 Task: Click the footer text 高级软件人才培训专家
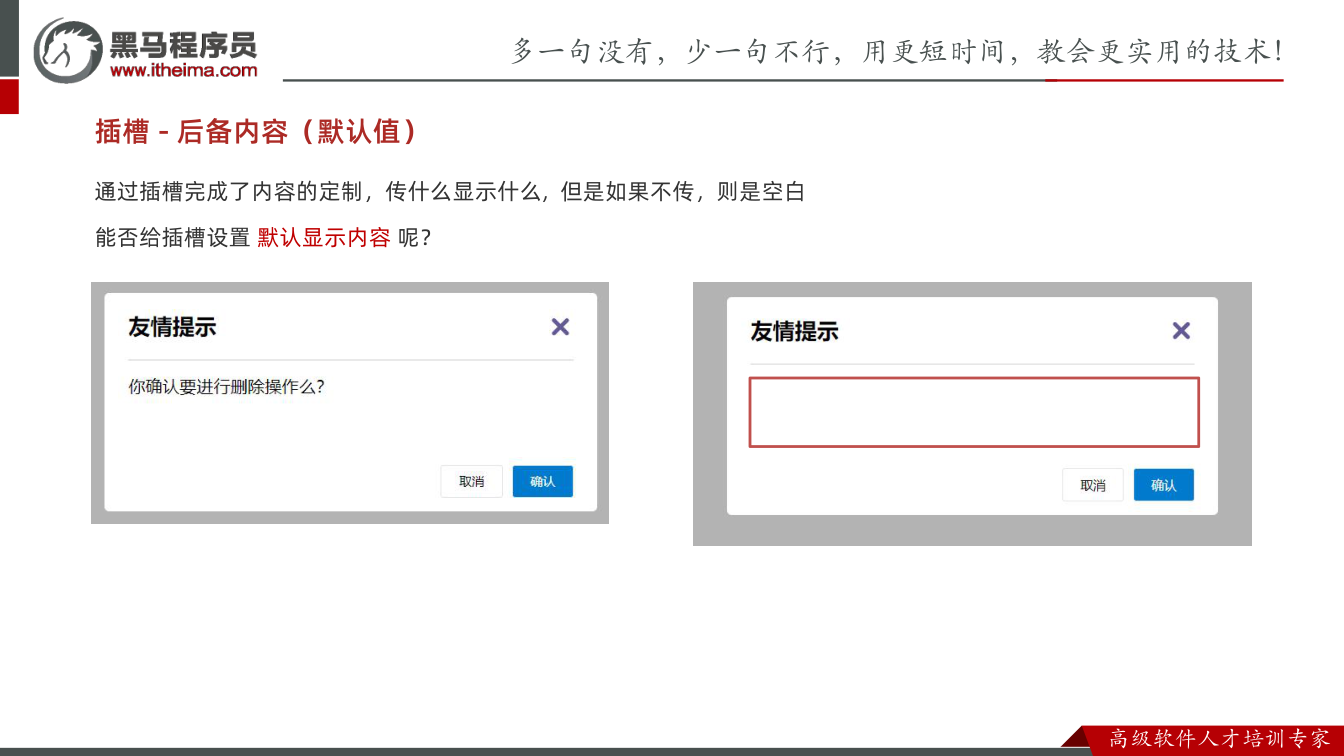coord(1220,739)
